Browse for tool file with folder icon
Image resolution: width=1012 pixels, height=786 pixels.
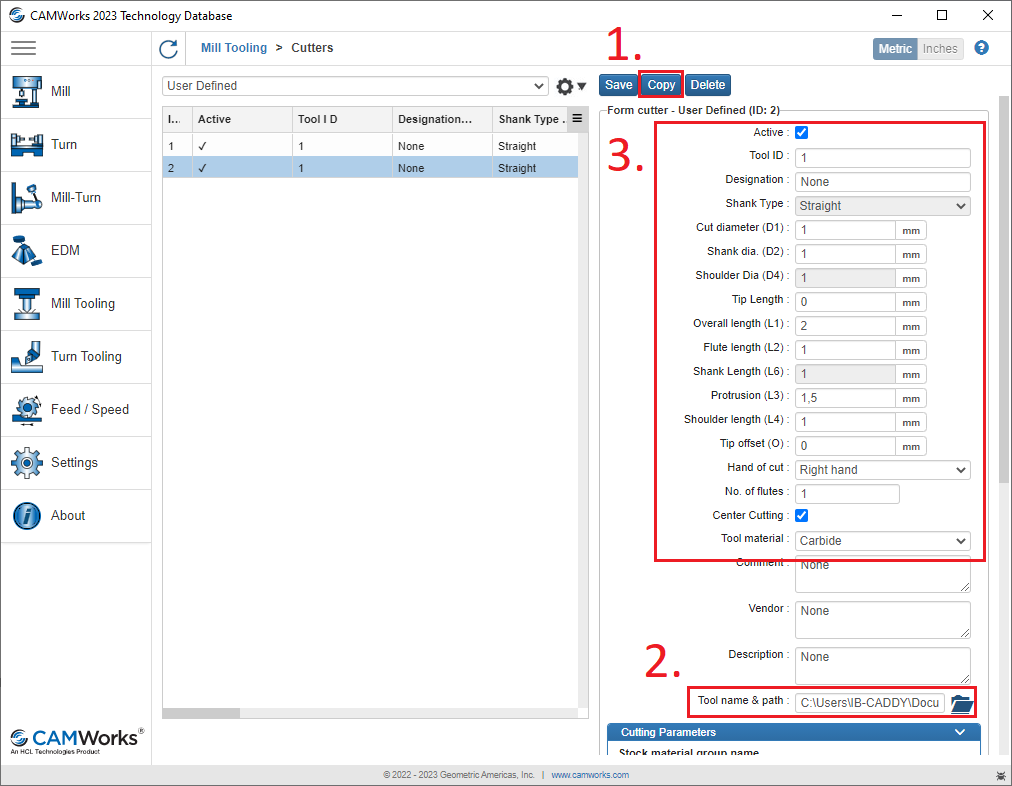pyautogui.click(x=961, y=703)
